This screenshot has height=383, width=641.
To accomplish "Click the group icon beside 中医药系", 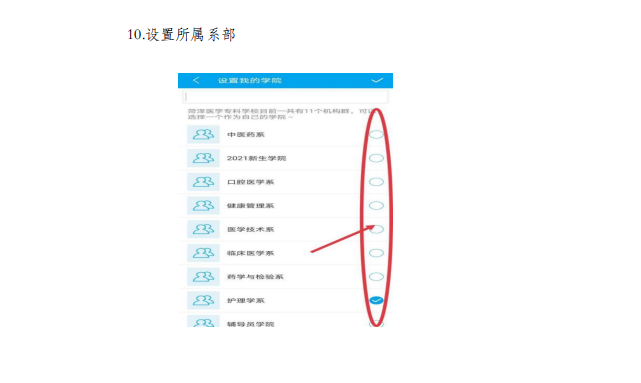I will click(203, 134).
